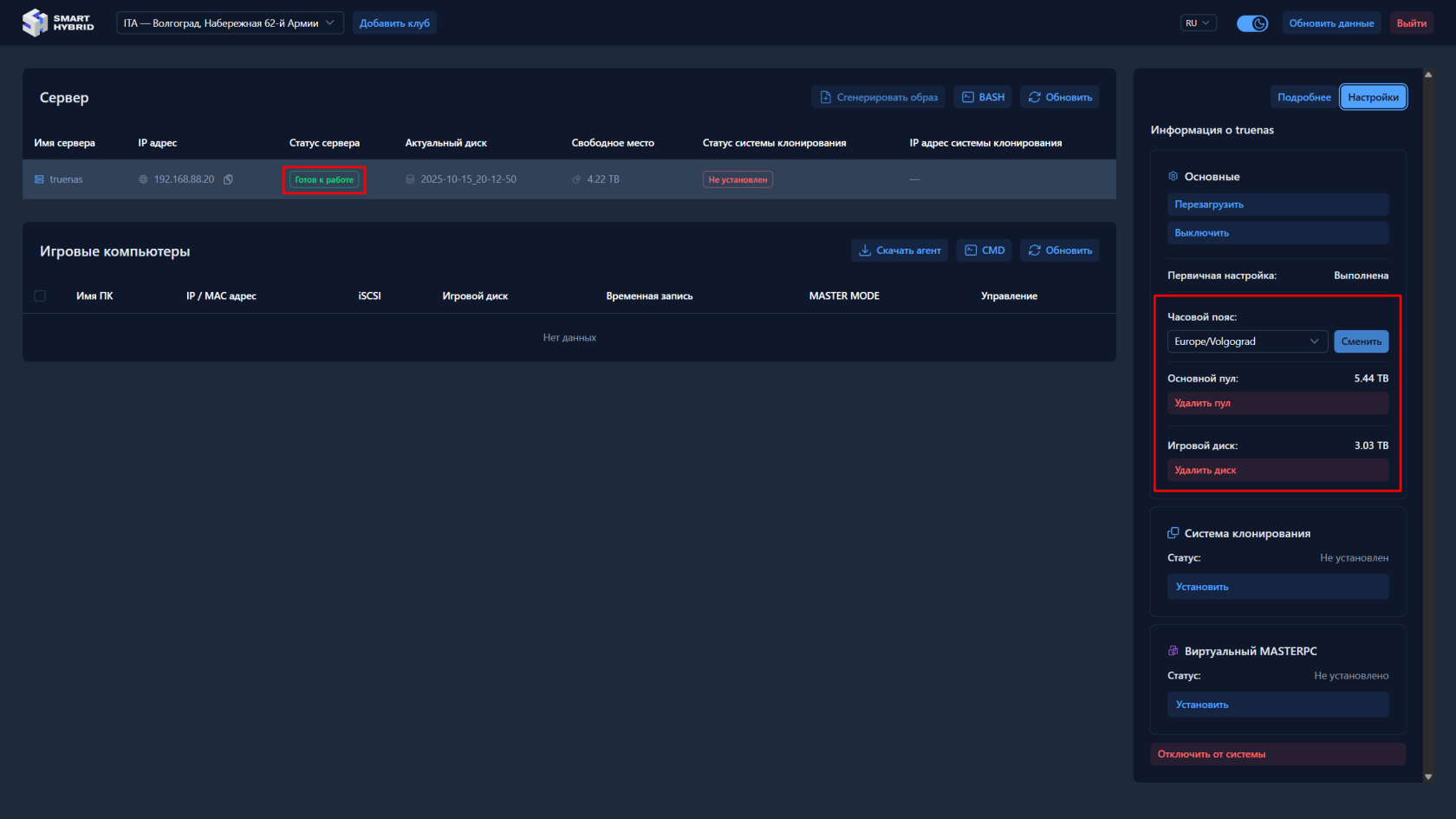Click the Перезагрузить button
This screenshot has width=1456, height=819.
1277,205
